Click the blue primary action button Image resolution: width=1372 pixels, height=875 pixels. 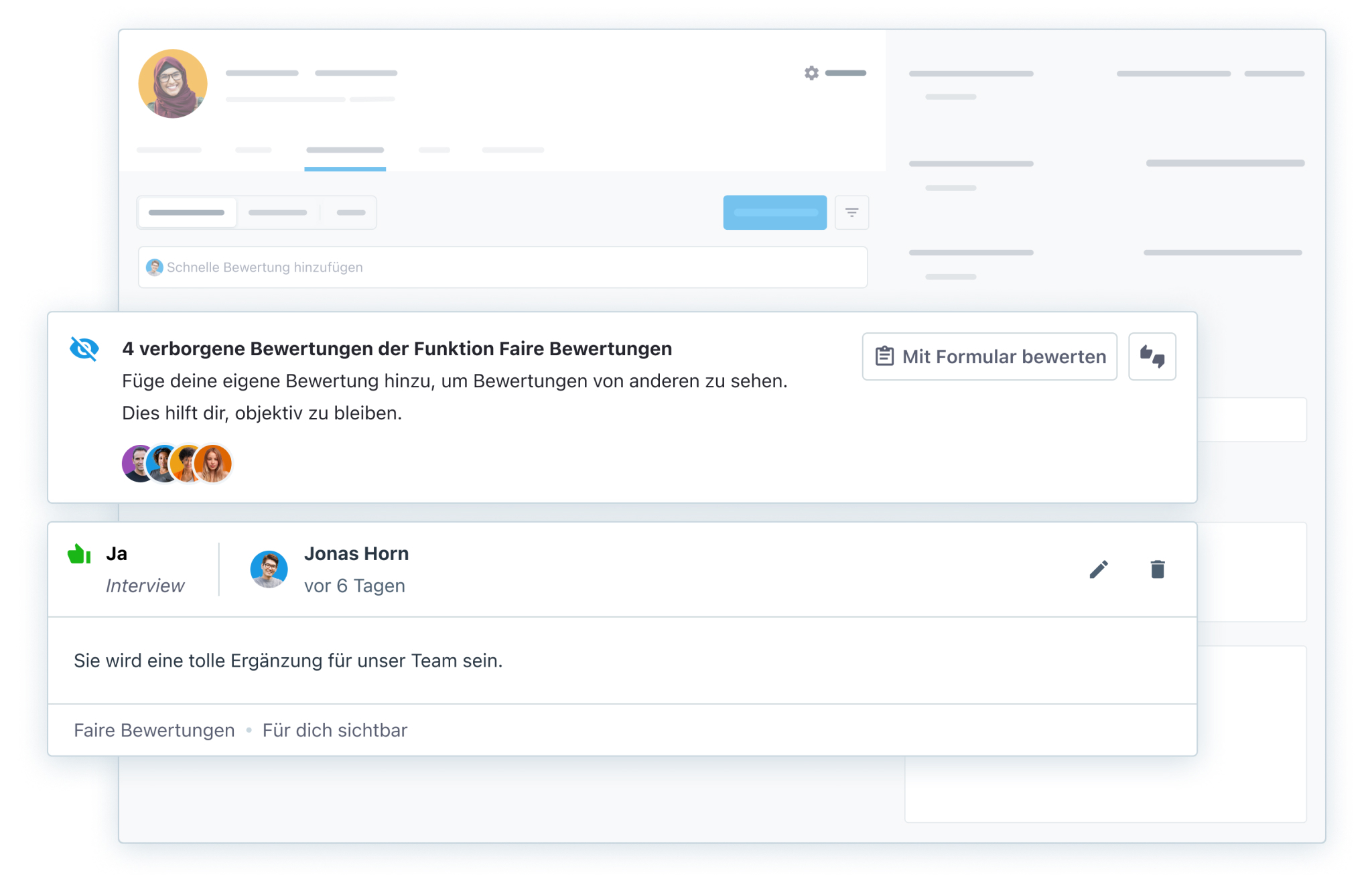pyautogui.click(x=774, y=212)
